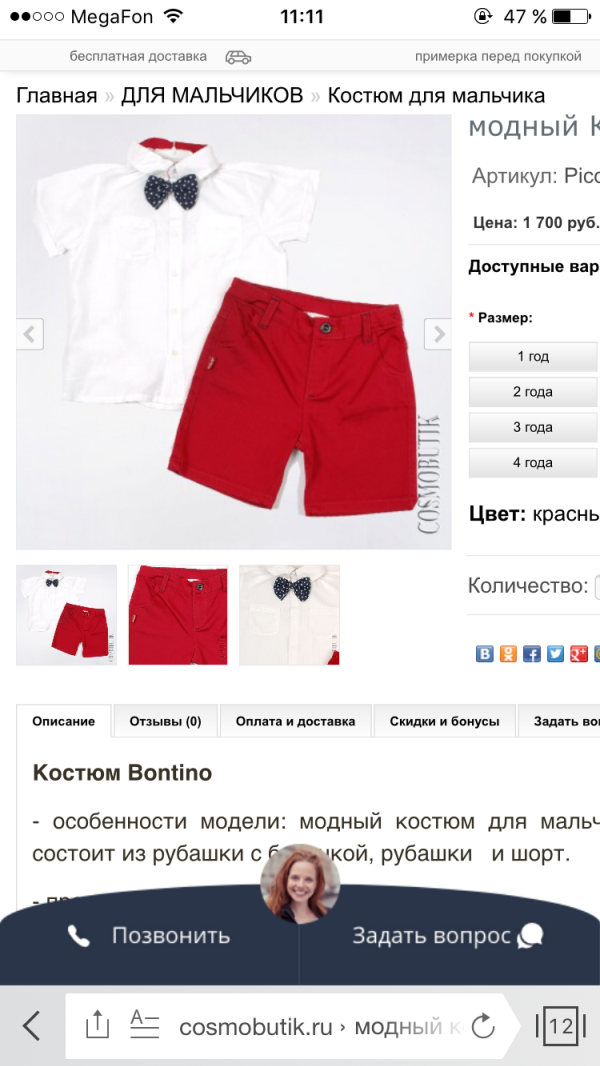Tap Позвонить button

(149, 936)
